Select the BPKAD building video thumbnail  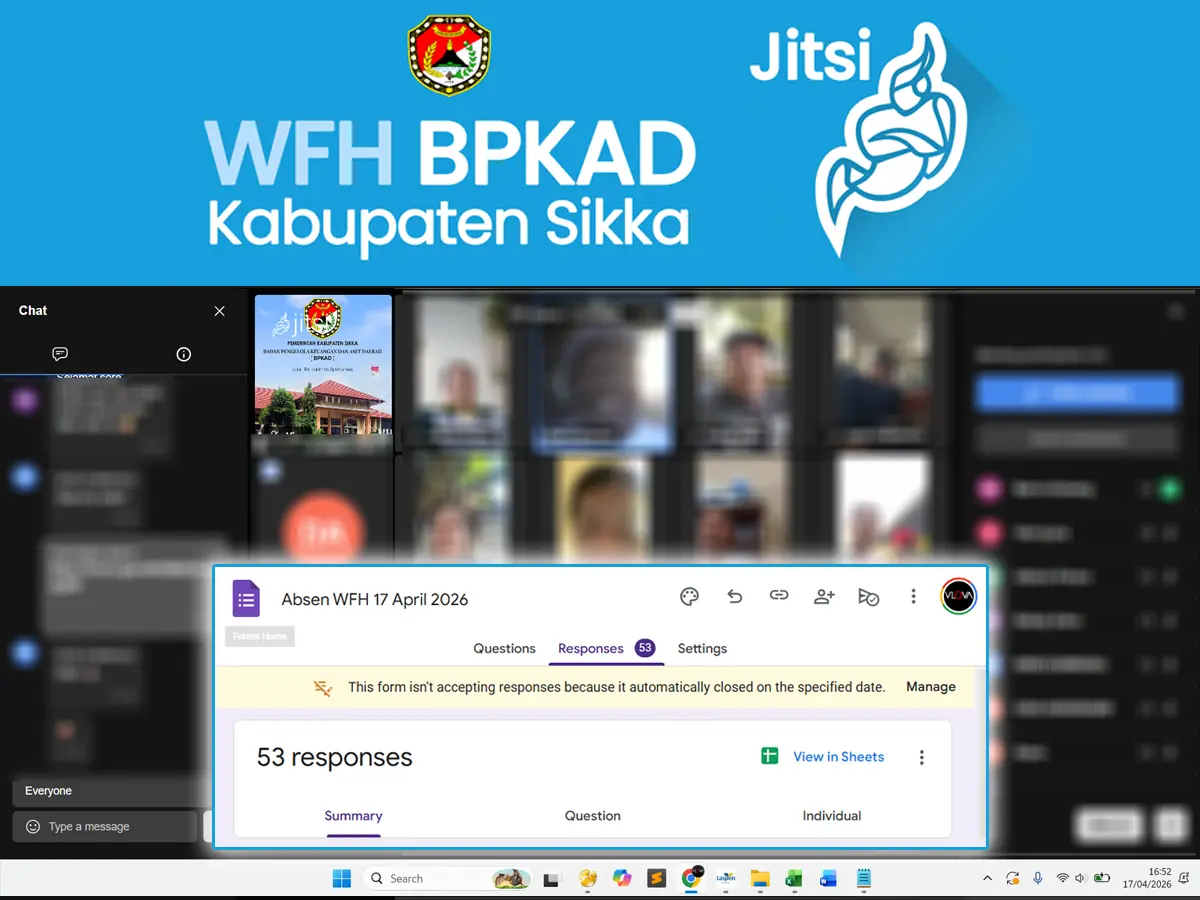point(323,364)
